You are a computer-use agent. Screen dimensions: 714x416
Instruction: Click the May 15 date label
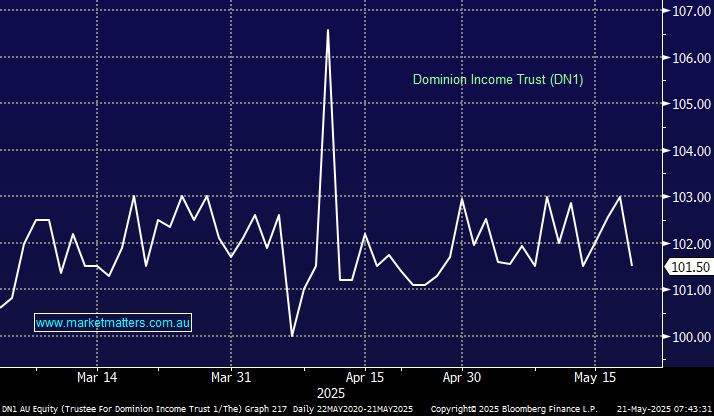pos(595,377)
